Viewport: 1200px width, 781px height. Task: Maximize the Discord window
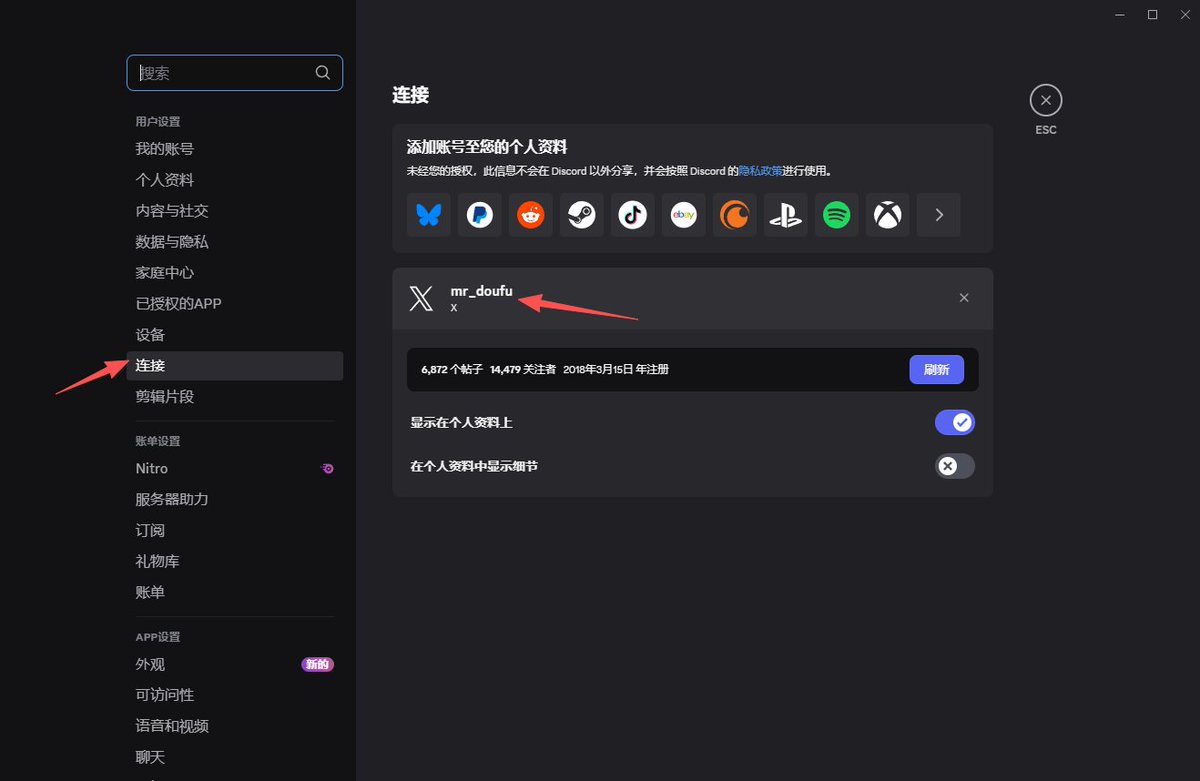point(1152,14)
